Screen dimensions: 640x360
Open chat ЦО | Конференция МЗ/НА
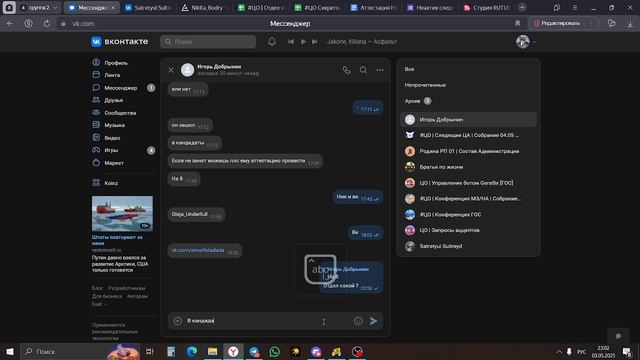[x=469, y=198]
